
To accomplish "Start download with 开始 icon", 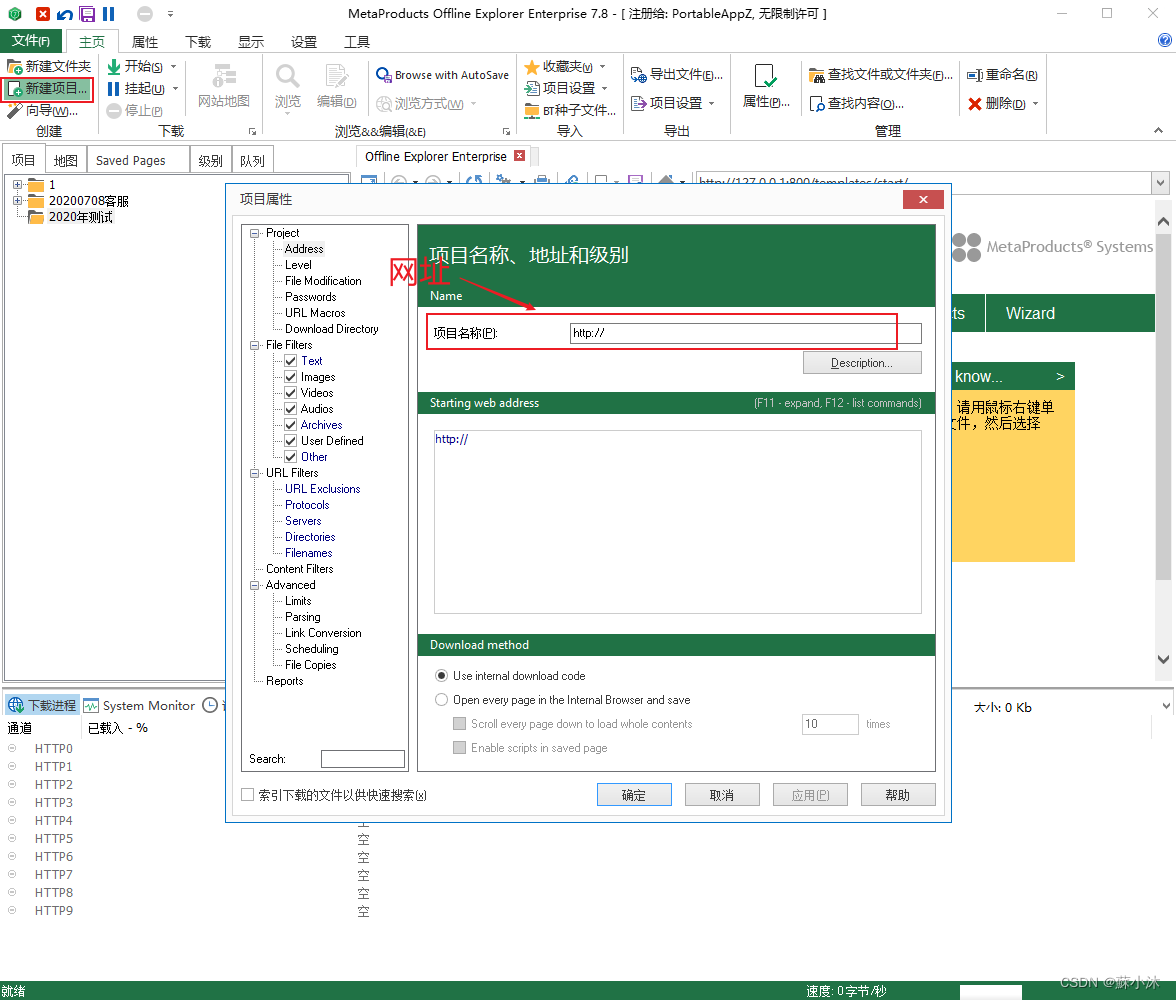I will click(x=114, y=67).
